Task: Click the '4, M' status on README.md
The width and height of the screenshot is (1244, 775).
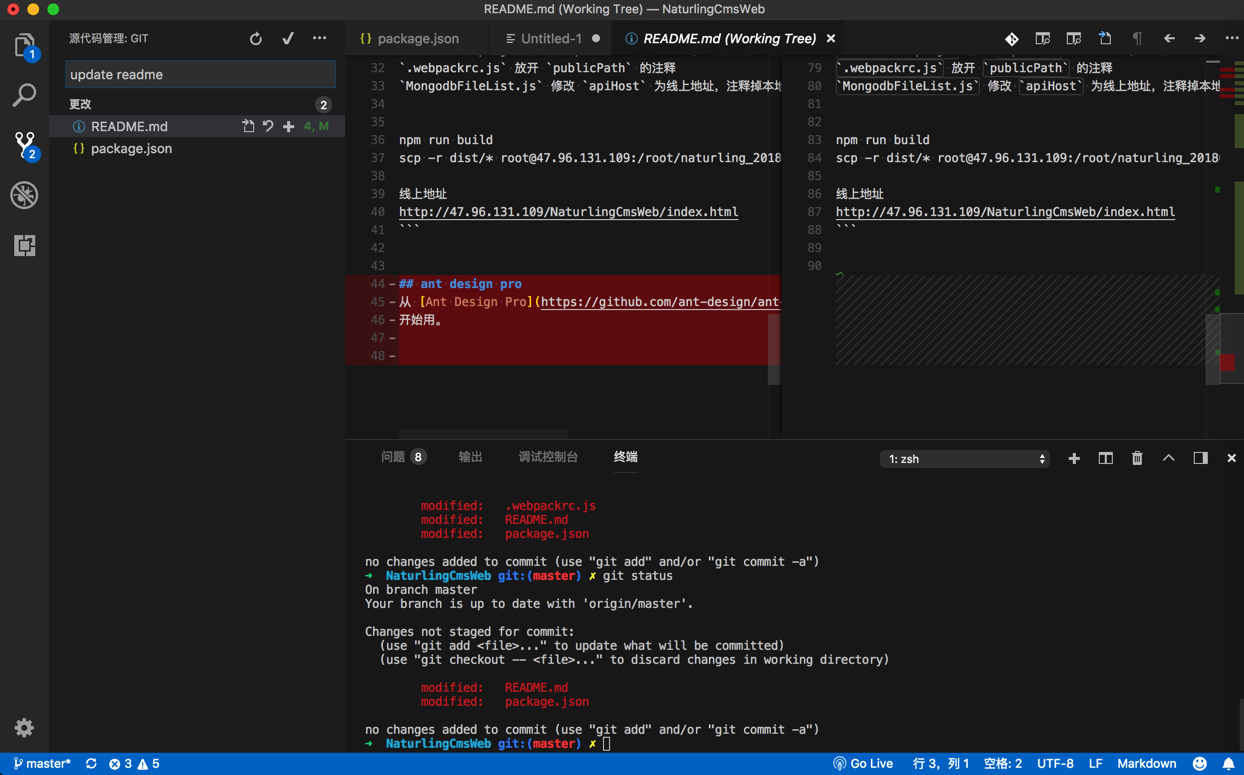Action: click(x=316, y=127)
